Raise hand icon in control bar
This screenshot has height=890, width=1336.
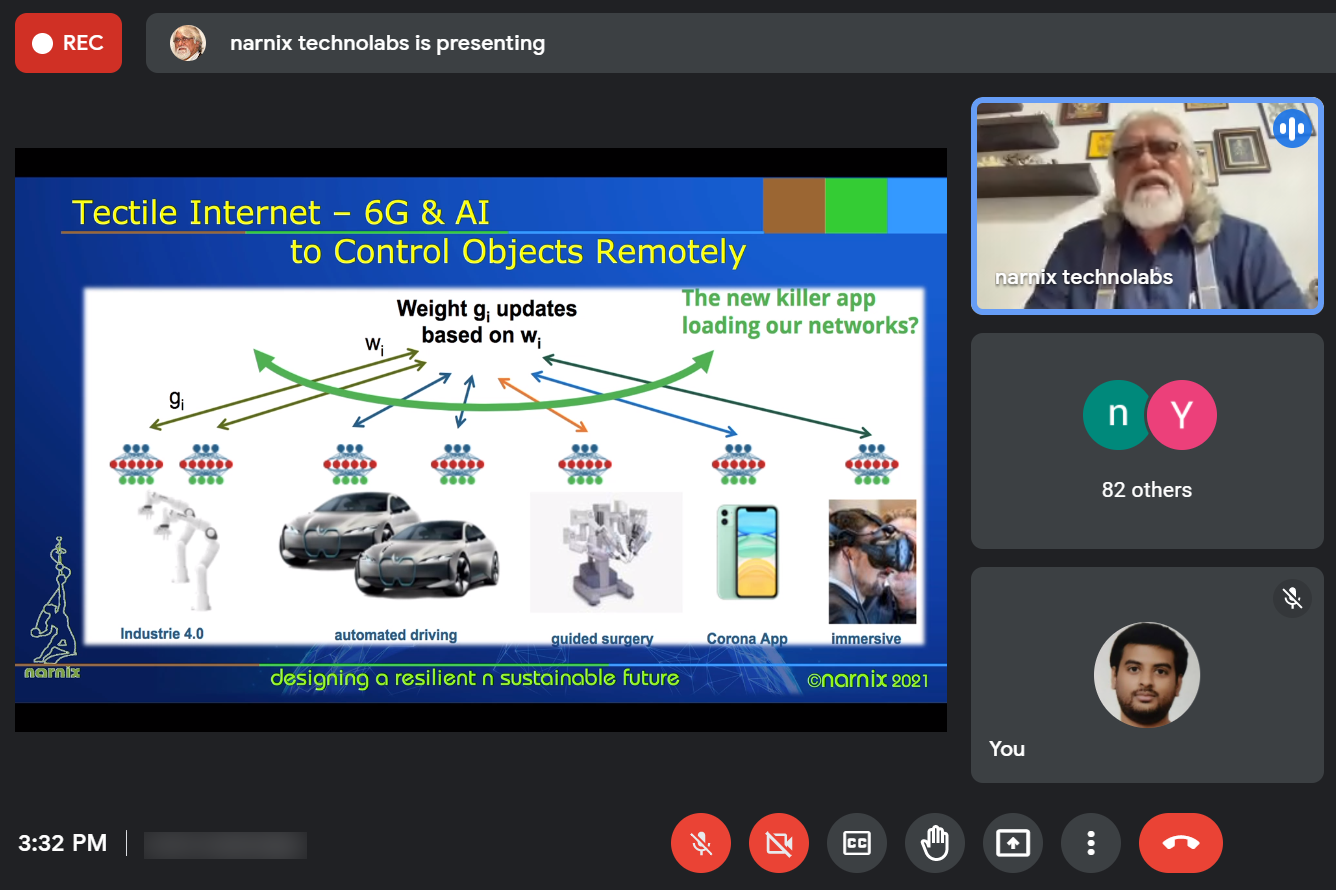pyautogui.click(x=935, y=843)
